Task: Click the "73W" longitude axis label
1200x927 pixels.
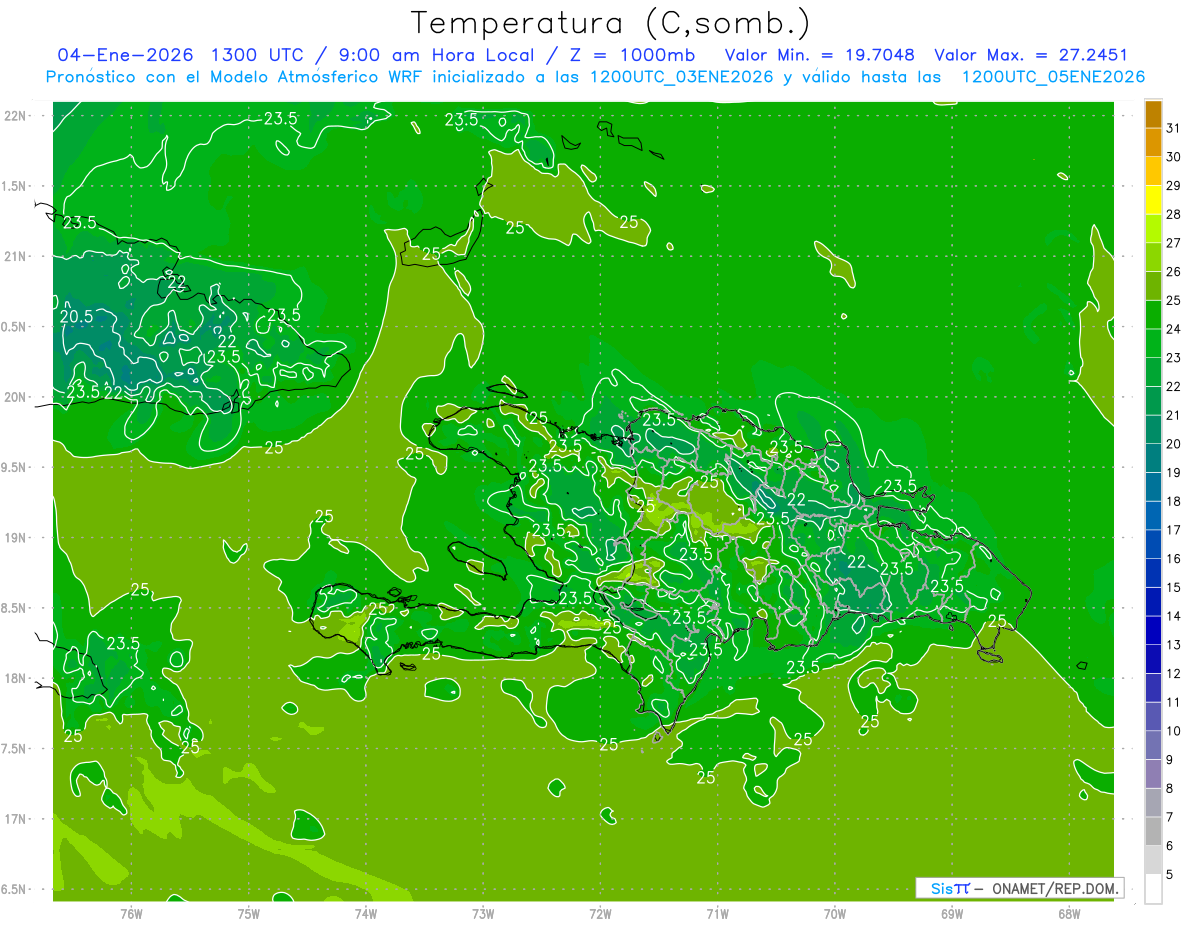Action: pos(483,913)
